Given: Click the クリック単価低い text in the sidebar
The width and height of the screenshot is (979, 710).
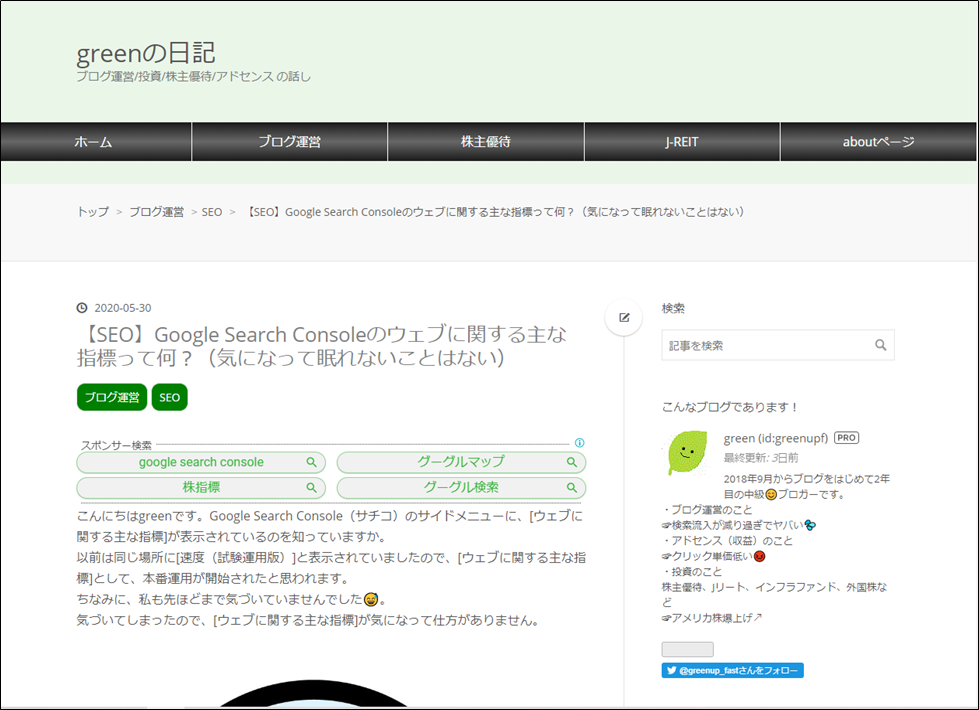Looking at the screenshot, I should [712, 556].
